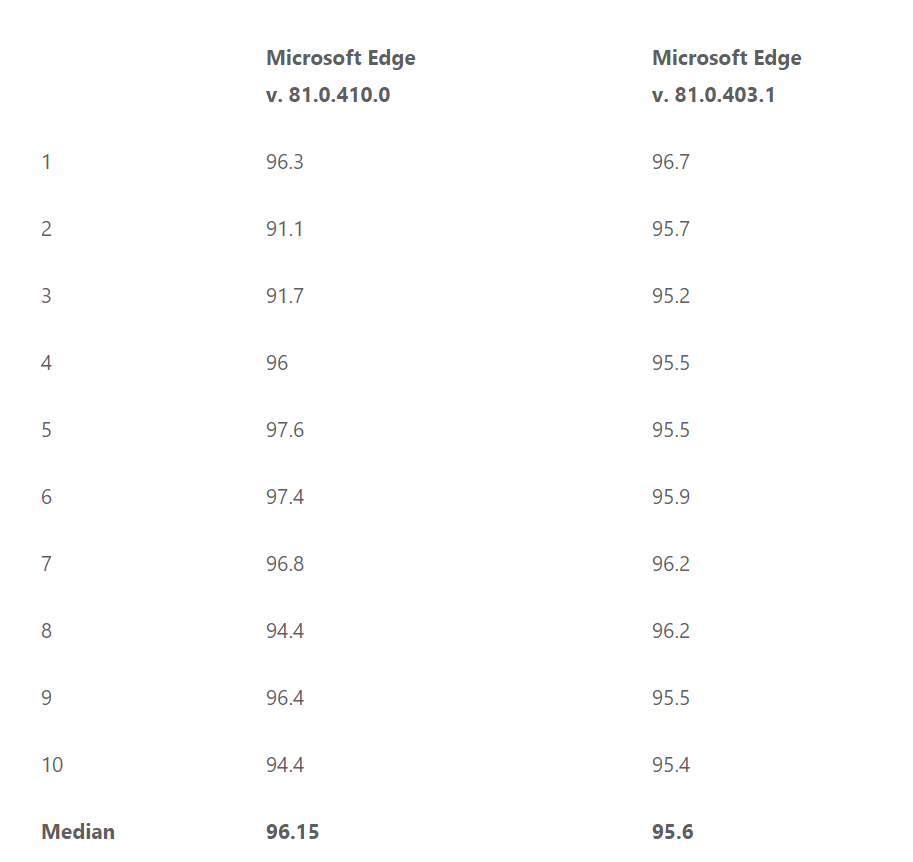Select the 96.7 value in row 1

(670, 162)
